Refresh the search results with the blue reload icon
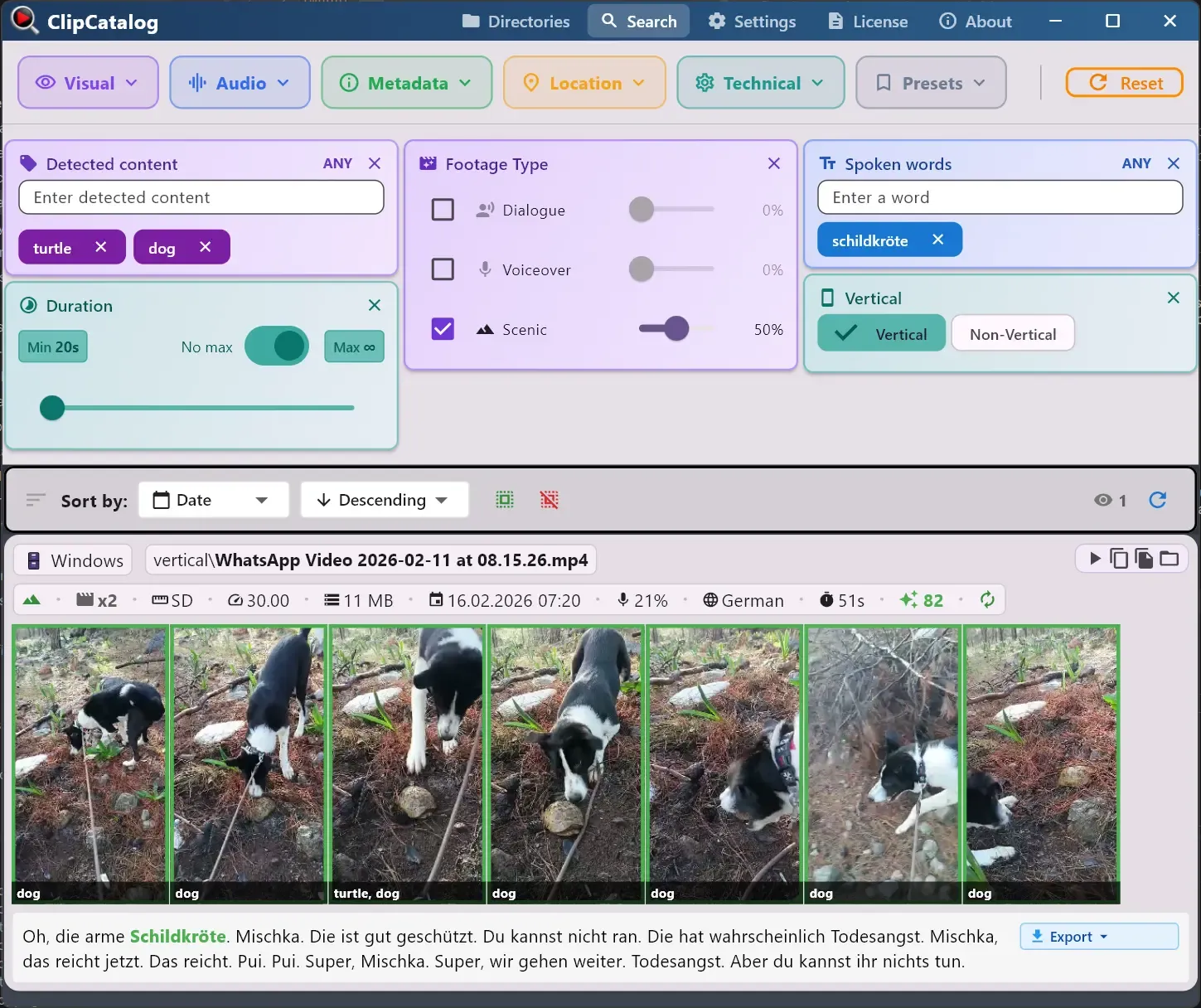This screenshot has height=1008, width=1201. 1158,500
